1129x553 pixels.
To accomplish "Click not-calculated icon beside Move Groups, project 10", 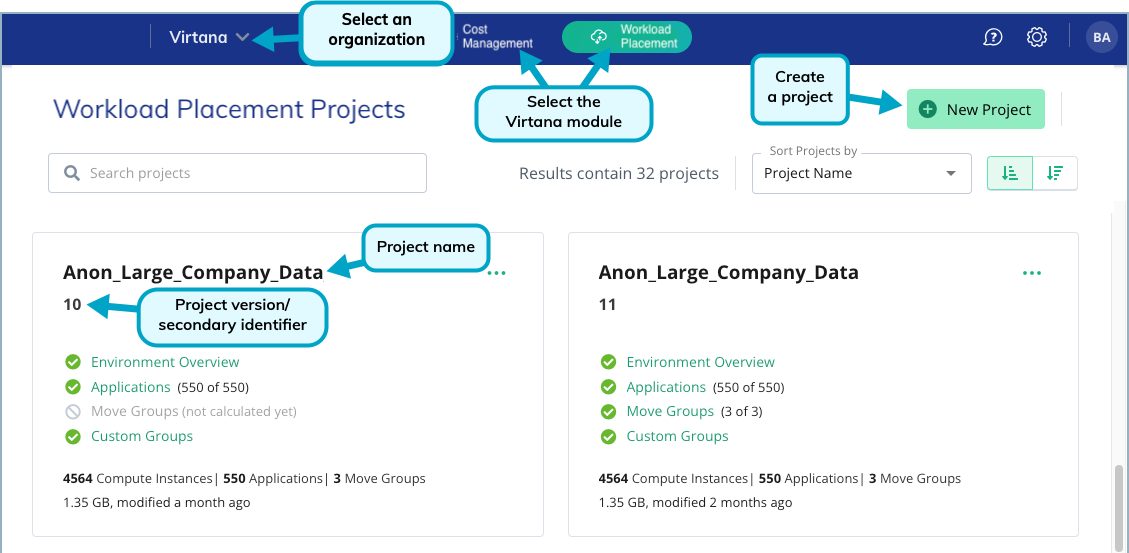I will pos(73,412).
